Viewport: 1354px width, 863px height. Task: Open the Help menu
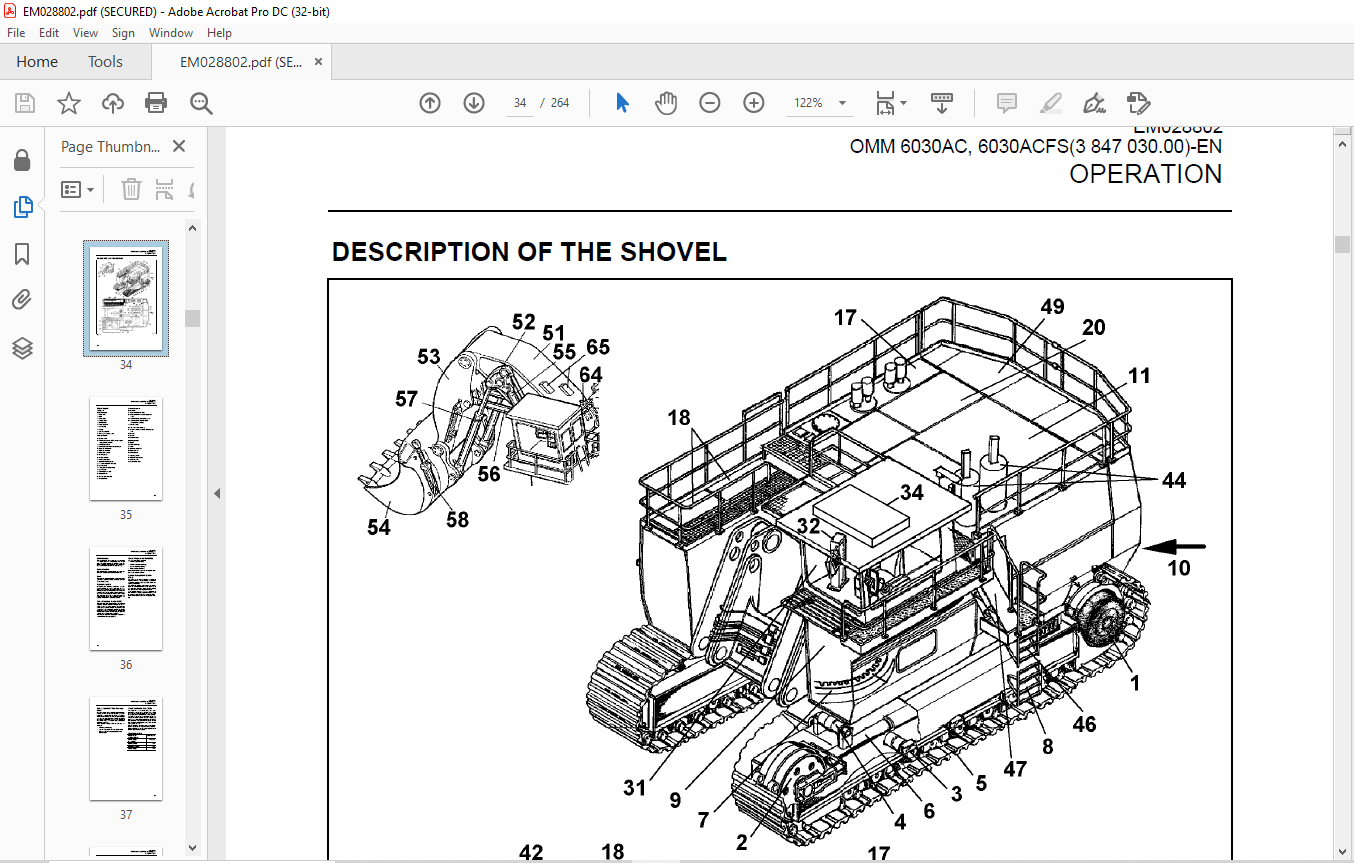pyautogui.click(x=219, y=33)
